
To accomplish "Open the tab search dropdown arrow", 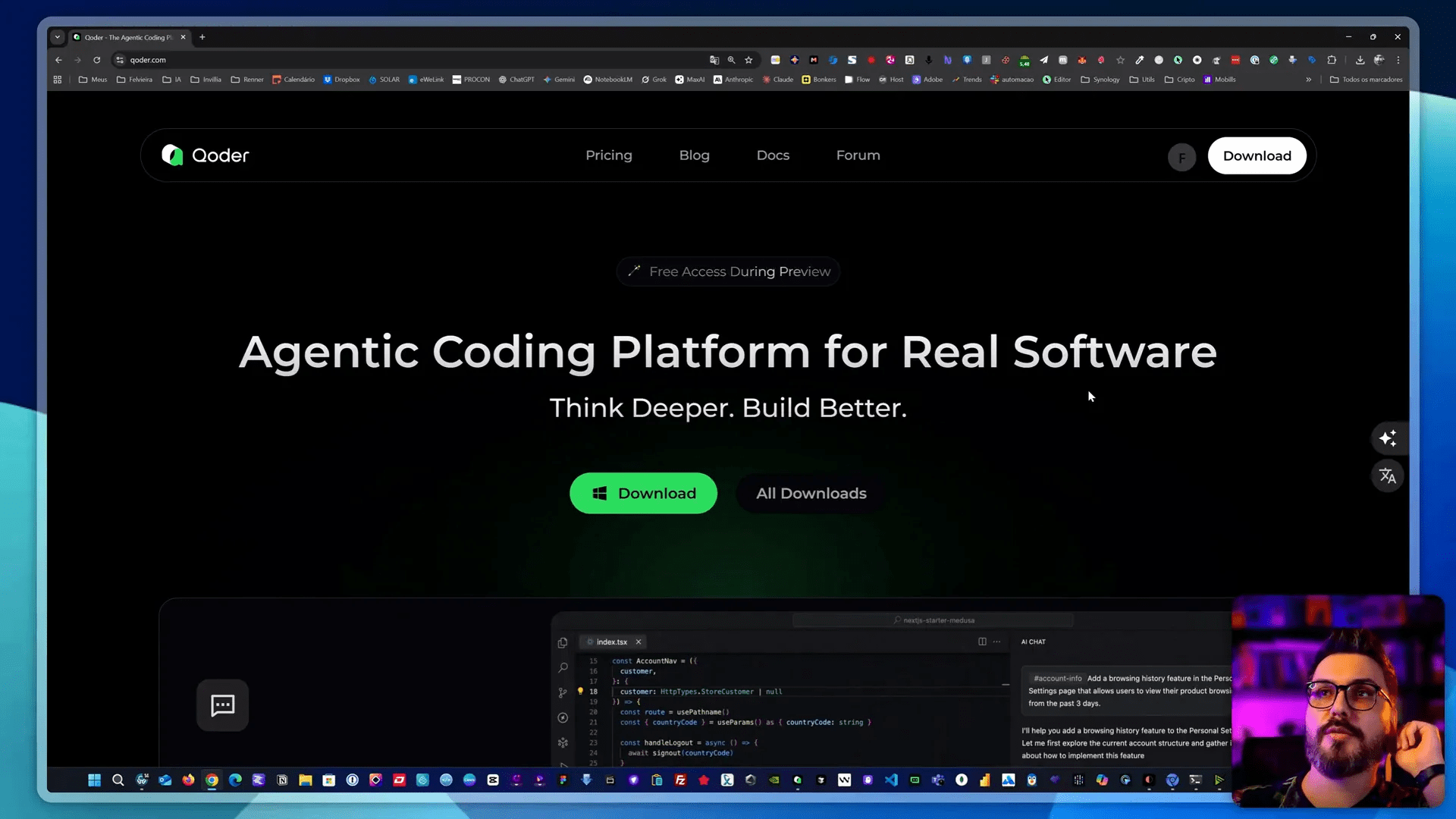I will 58,37.
